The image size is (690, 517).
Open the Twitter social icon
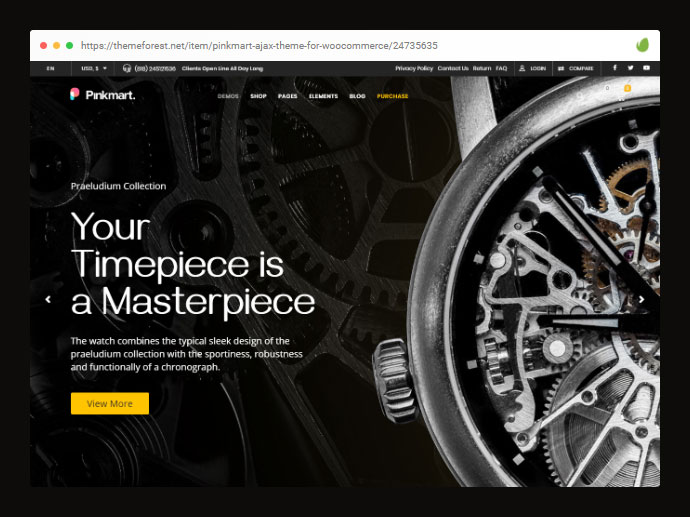click(x=631, y=68)
